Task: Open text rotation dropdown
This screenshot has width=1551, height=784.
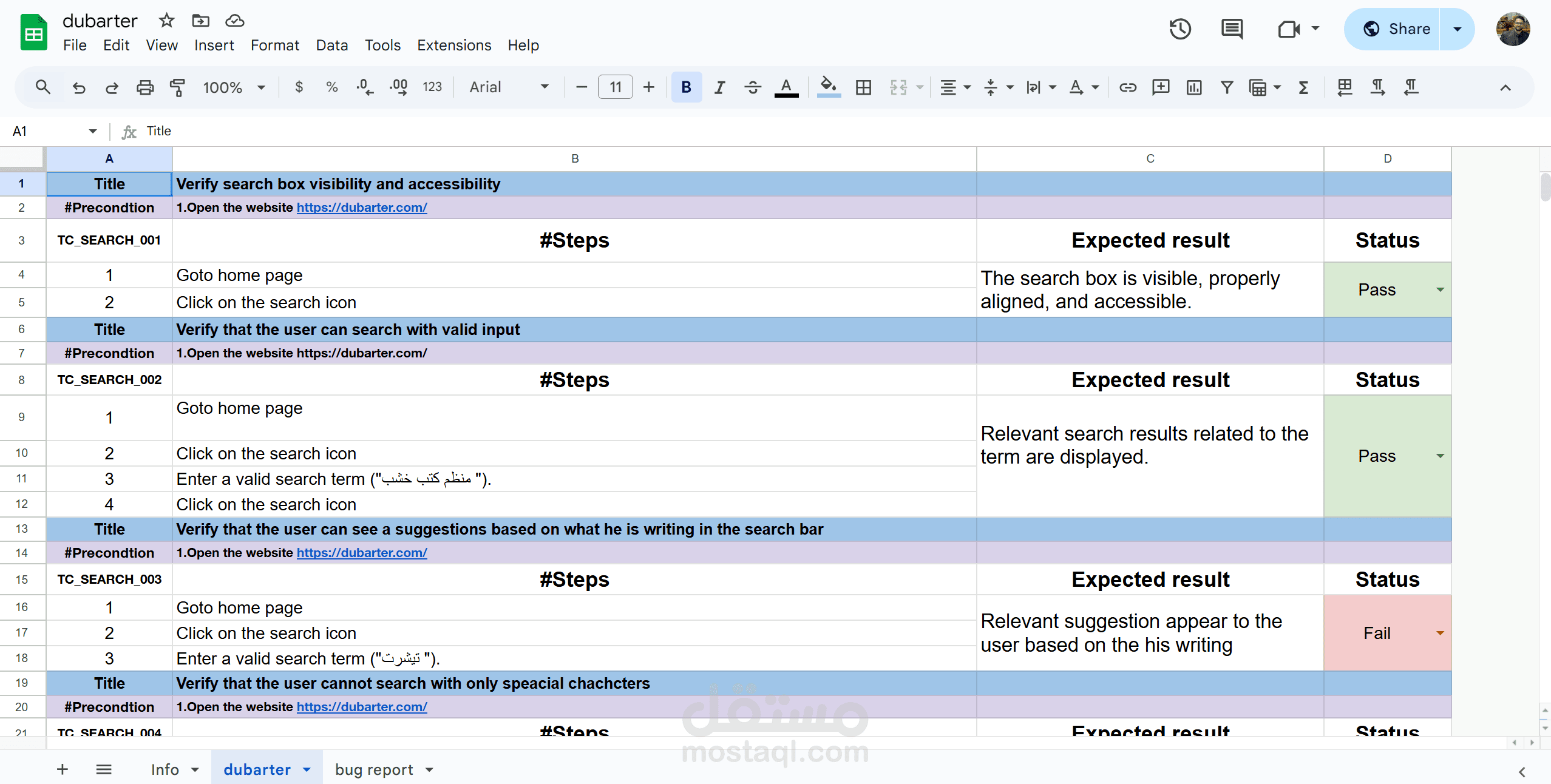Action: click(x=1084, y=87)
